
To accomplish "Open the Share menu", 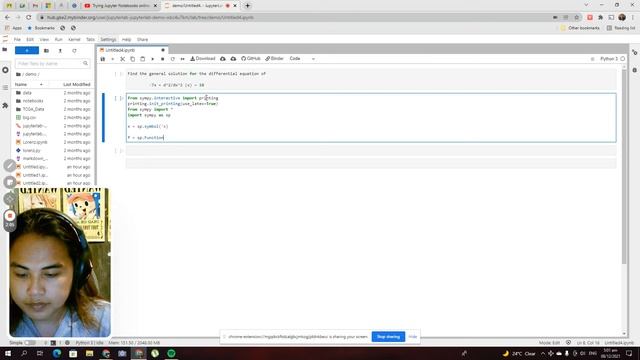I will (x=142, y=40).
